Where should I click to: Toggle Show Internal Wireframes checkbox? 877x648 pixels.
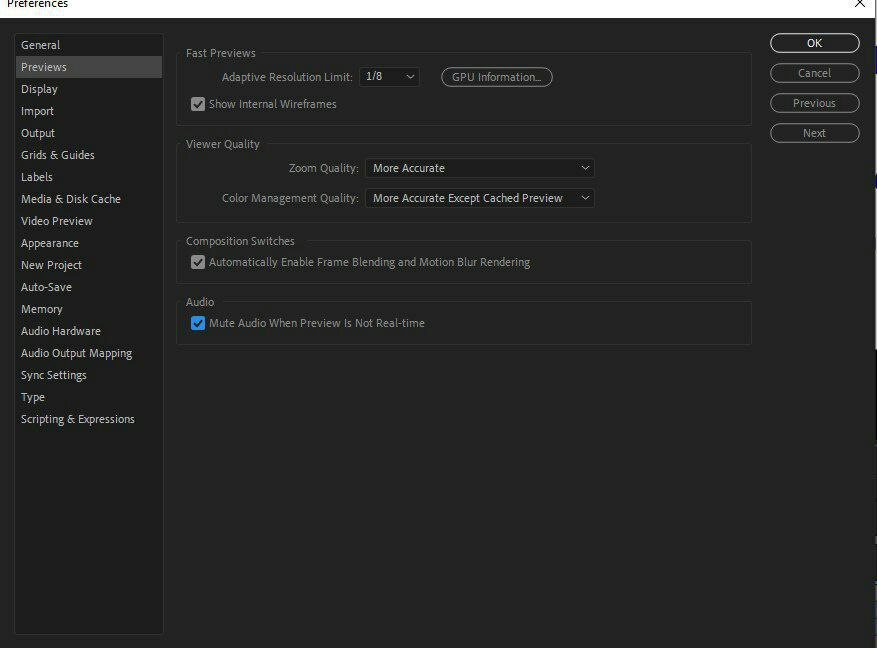click(198, 104)
